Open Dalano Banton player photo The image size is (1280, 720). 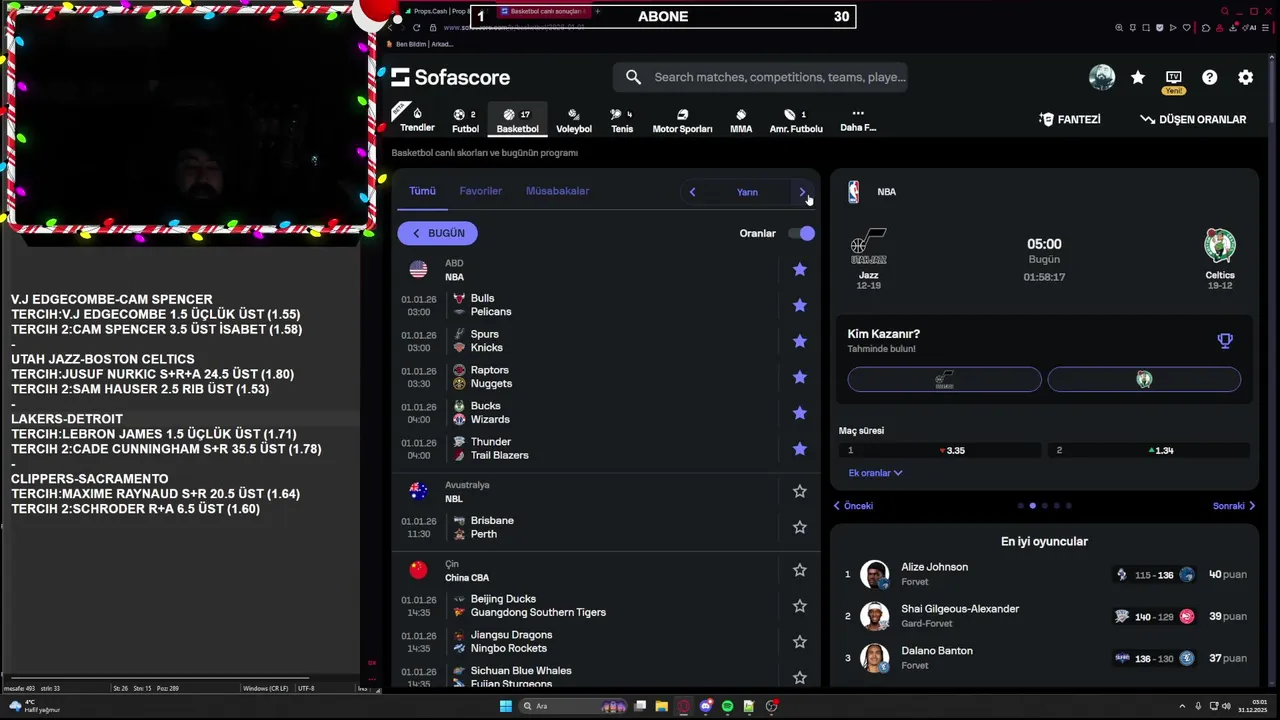[875, 658]
